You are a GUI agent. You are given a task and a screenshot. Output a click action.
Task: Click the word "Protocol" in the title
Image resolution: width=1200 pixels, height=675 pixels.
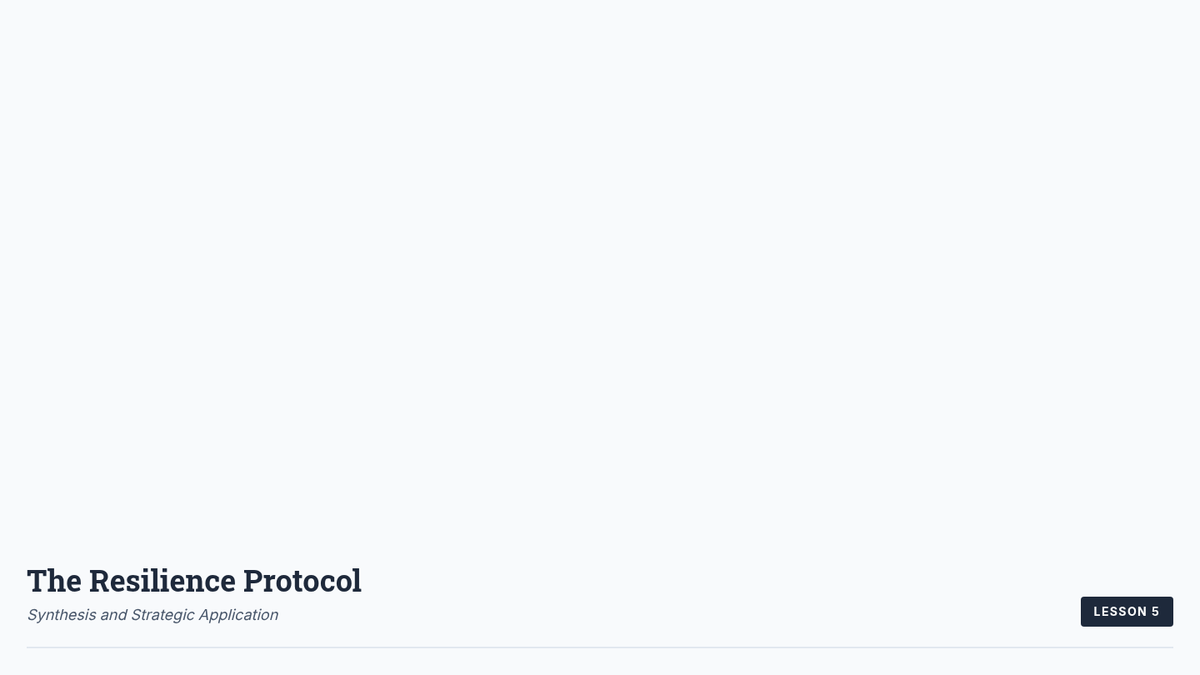pyautogui.click(x=302, y=581)
